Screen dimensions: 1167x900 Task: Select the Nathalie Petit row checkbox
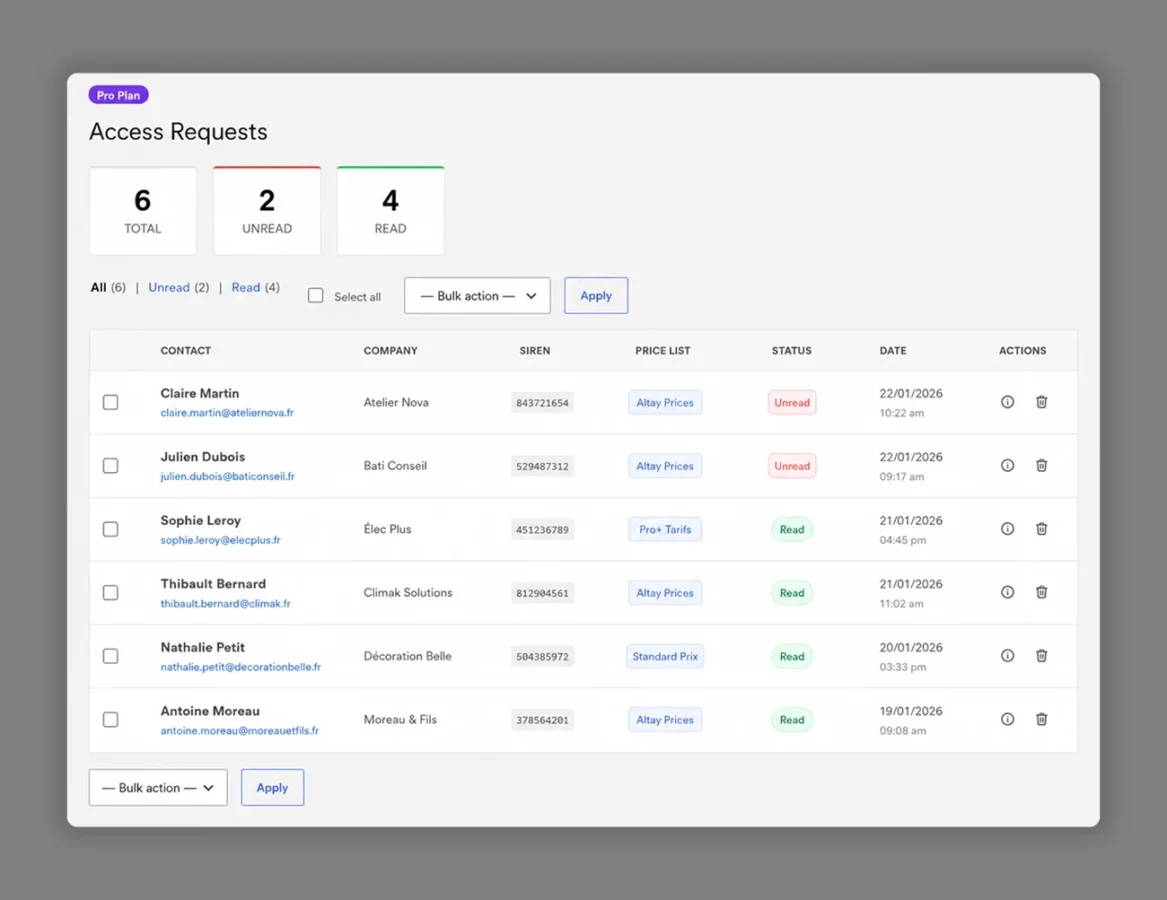[110, 656]
